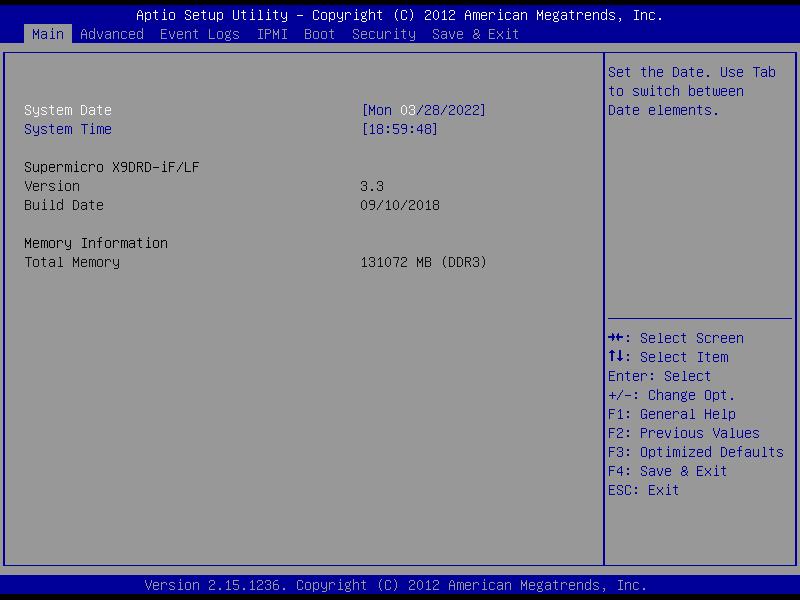This screenshot has width=800, height=600.
Task: Click the F3: Optimized Defaults hint
Action: pyautogui.click(x=696, y=452)
